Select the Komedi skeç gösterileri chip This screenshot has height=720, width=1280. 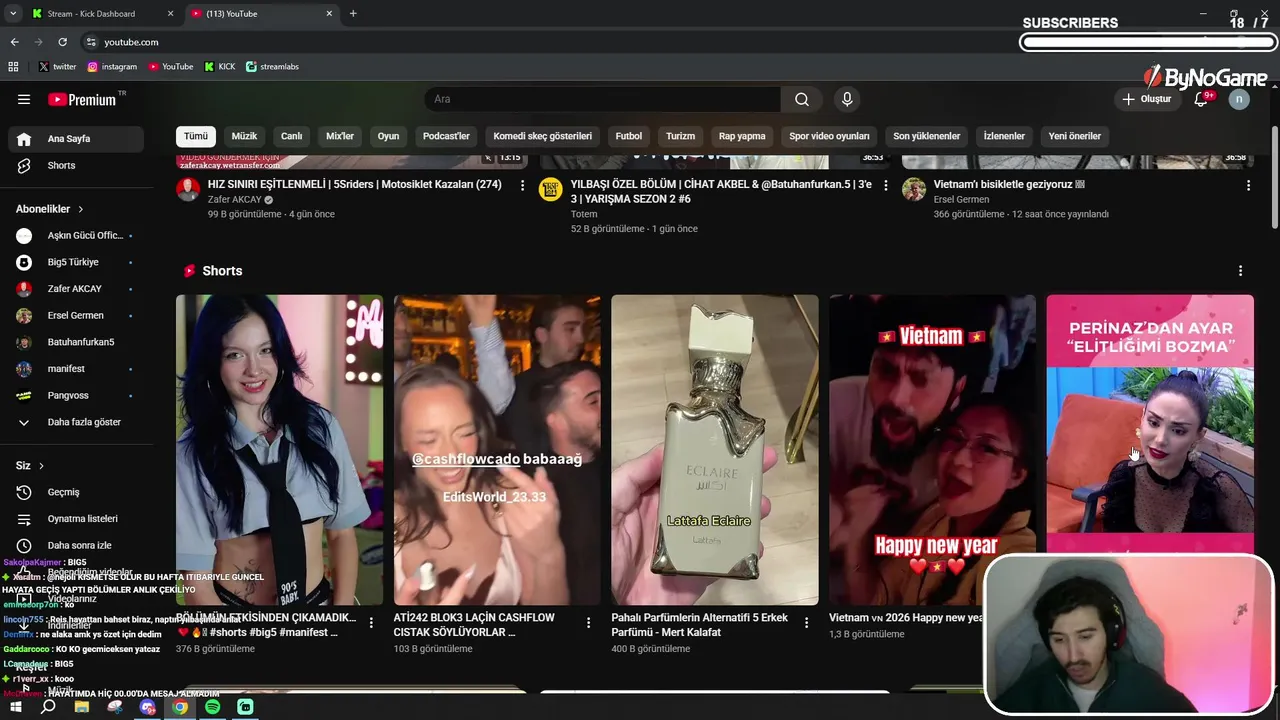[543, 136]
